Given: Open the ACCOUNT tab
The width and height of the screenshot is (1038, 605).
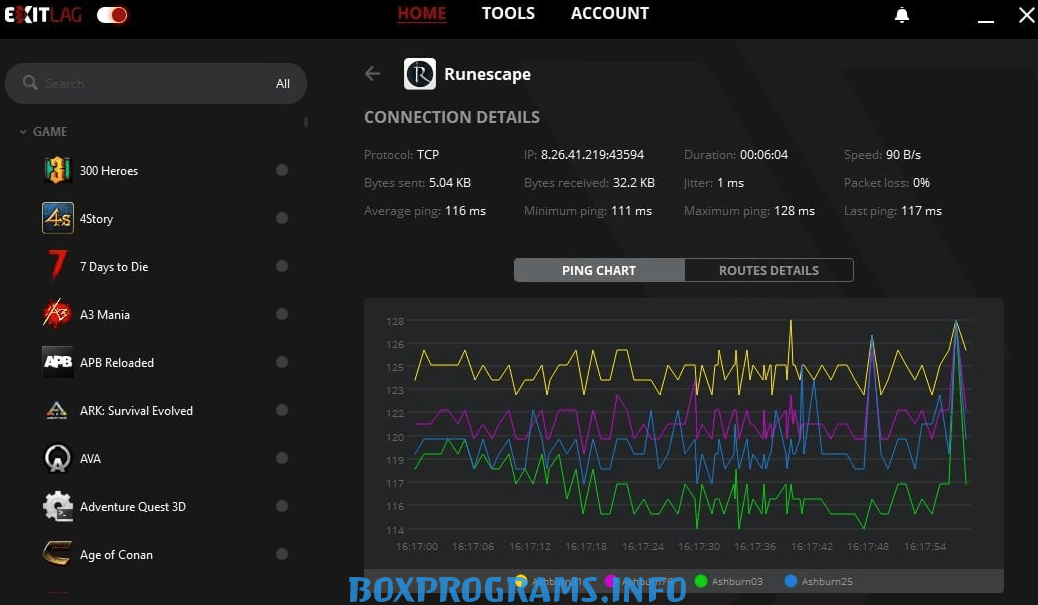Looking at the screenshot, I should (610, 13).
